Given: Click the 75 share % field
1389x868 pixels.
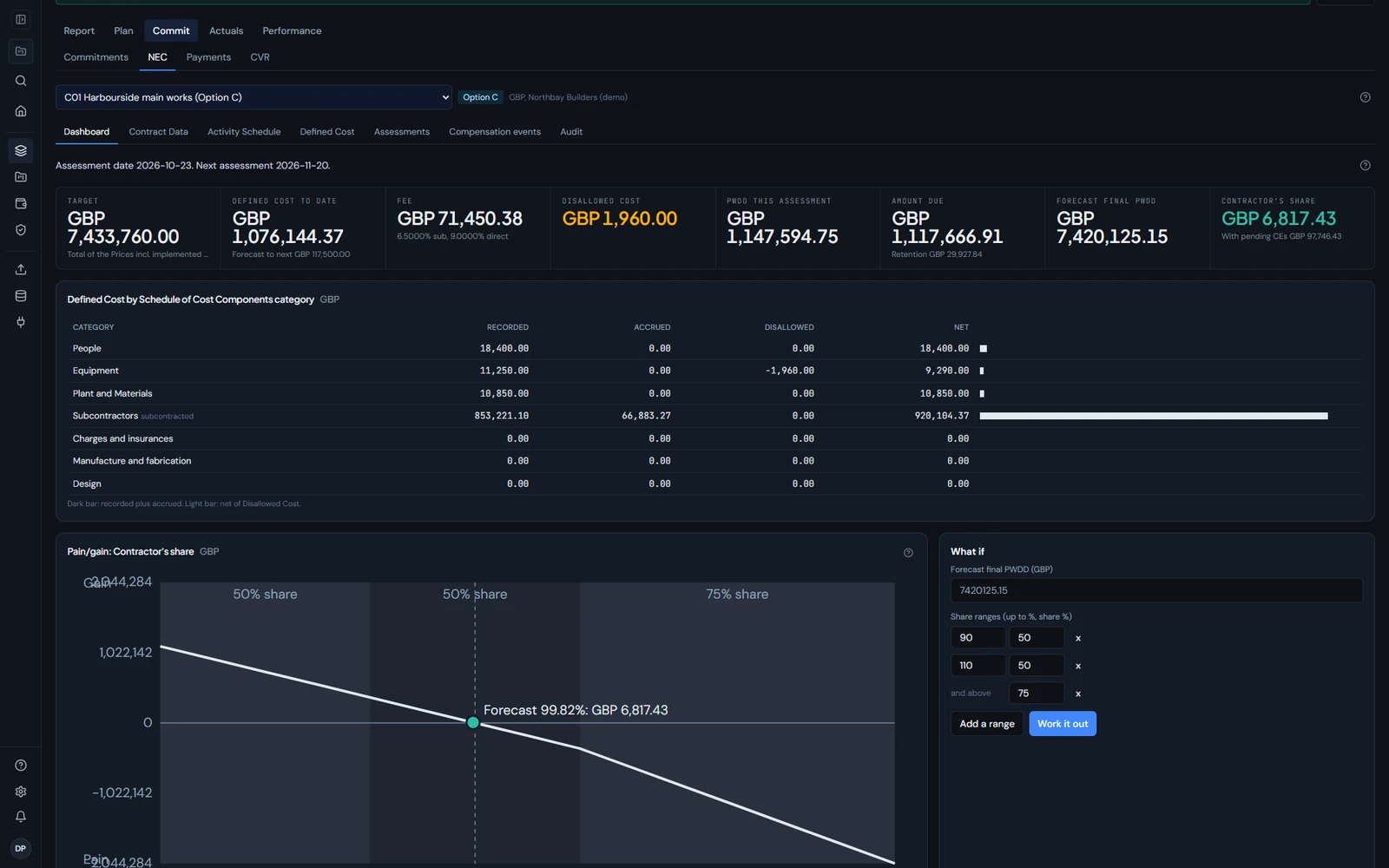Looking at the screenshot, I should (1037, 694).
